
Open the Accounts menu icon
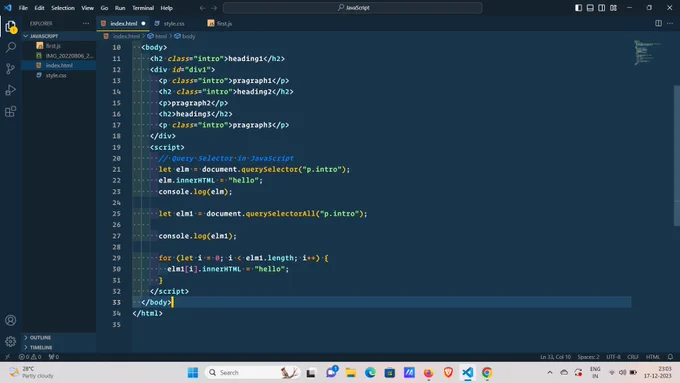point(10,320)
